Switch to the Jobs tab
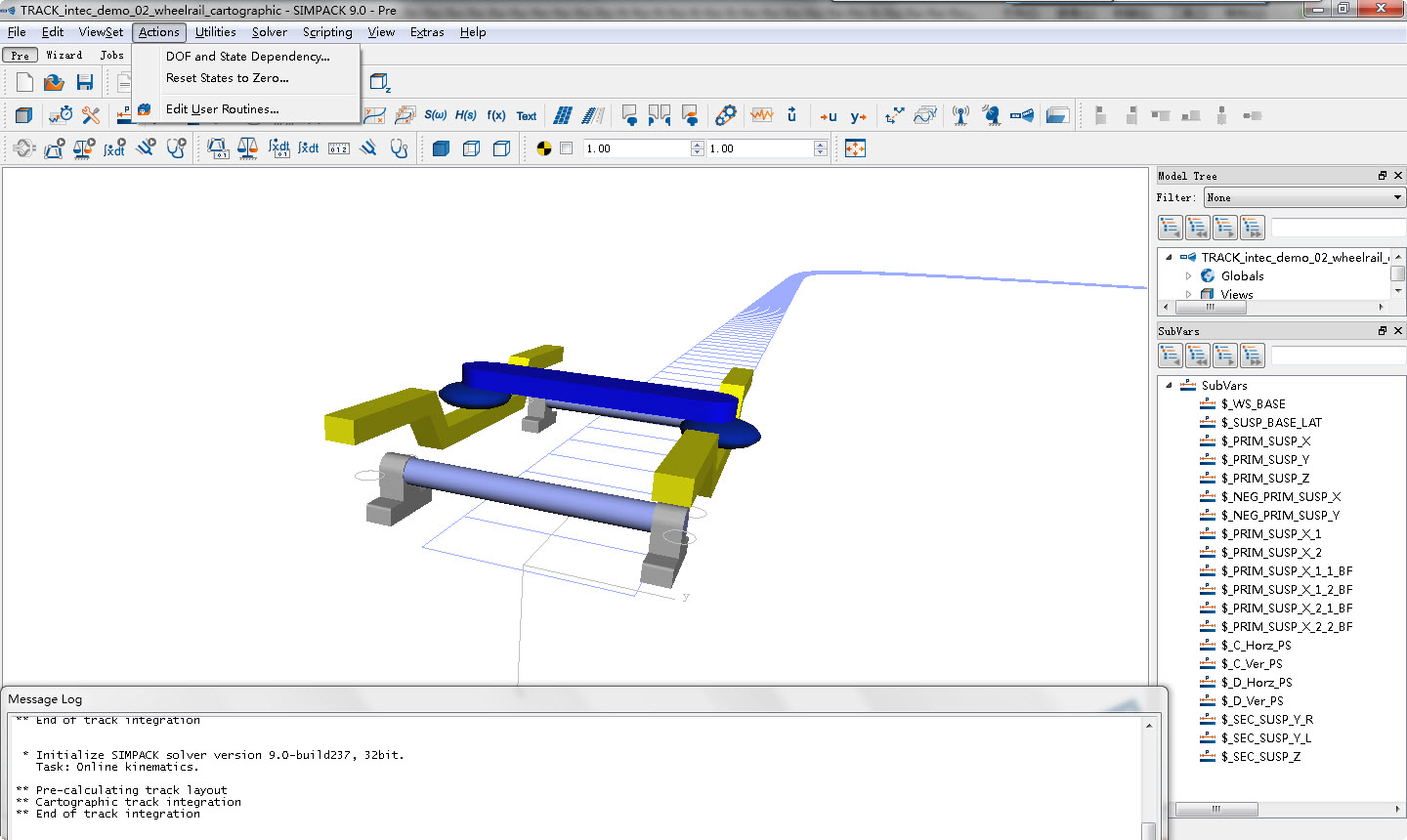This screenshot has width=1407, height=840. pos(112,56)
